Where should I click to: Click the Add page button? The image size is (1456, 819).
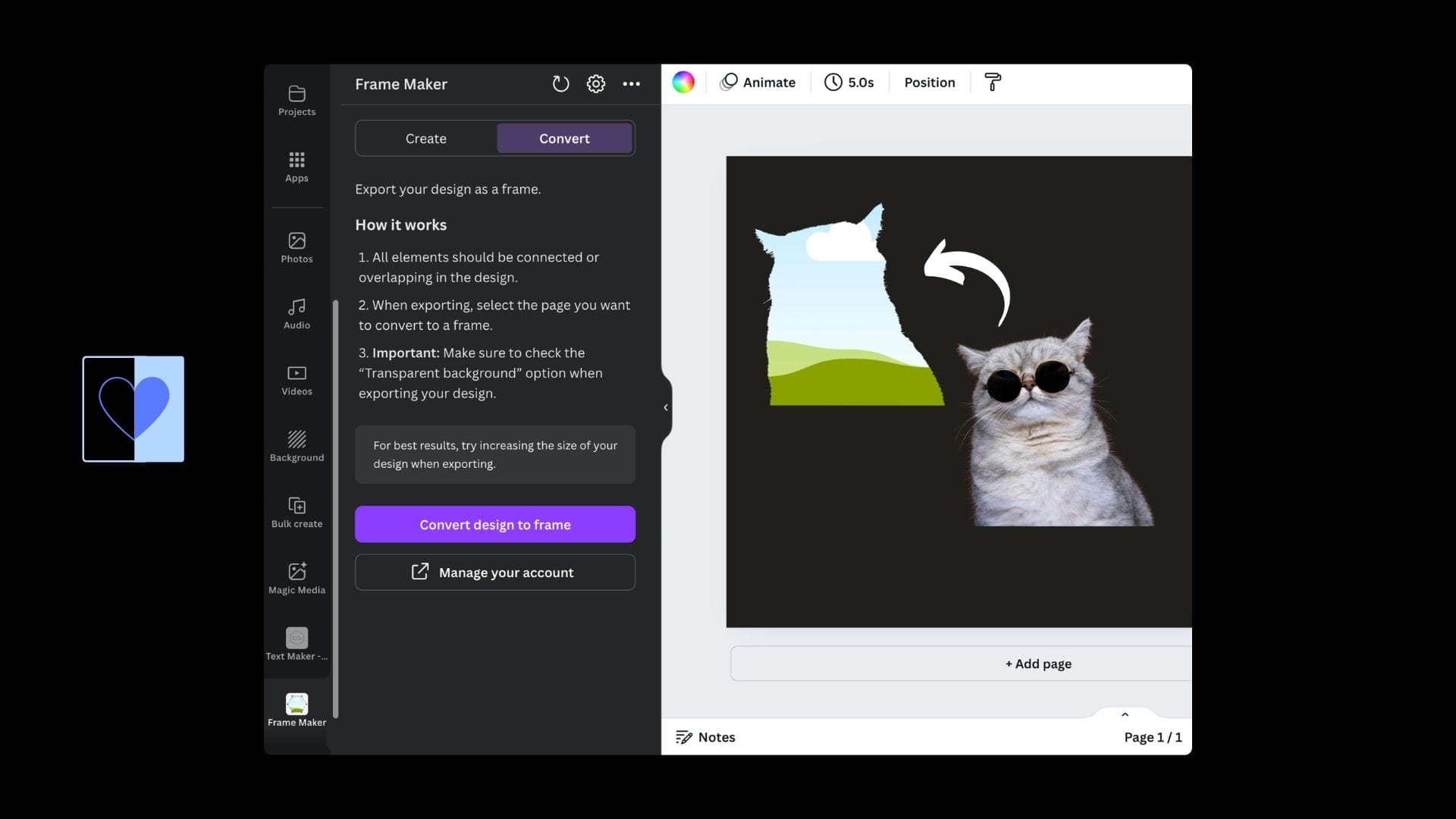(x=1038, y=663)
